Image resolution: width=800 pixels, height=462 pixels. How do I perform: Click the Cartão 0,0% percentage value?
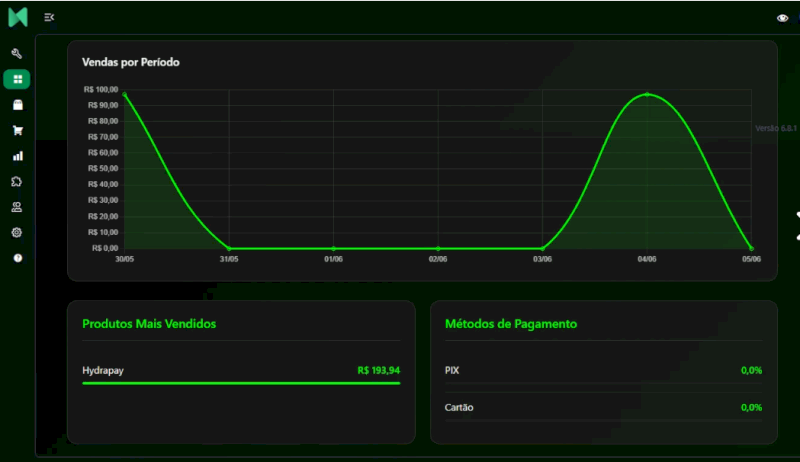coord(752,407)
